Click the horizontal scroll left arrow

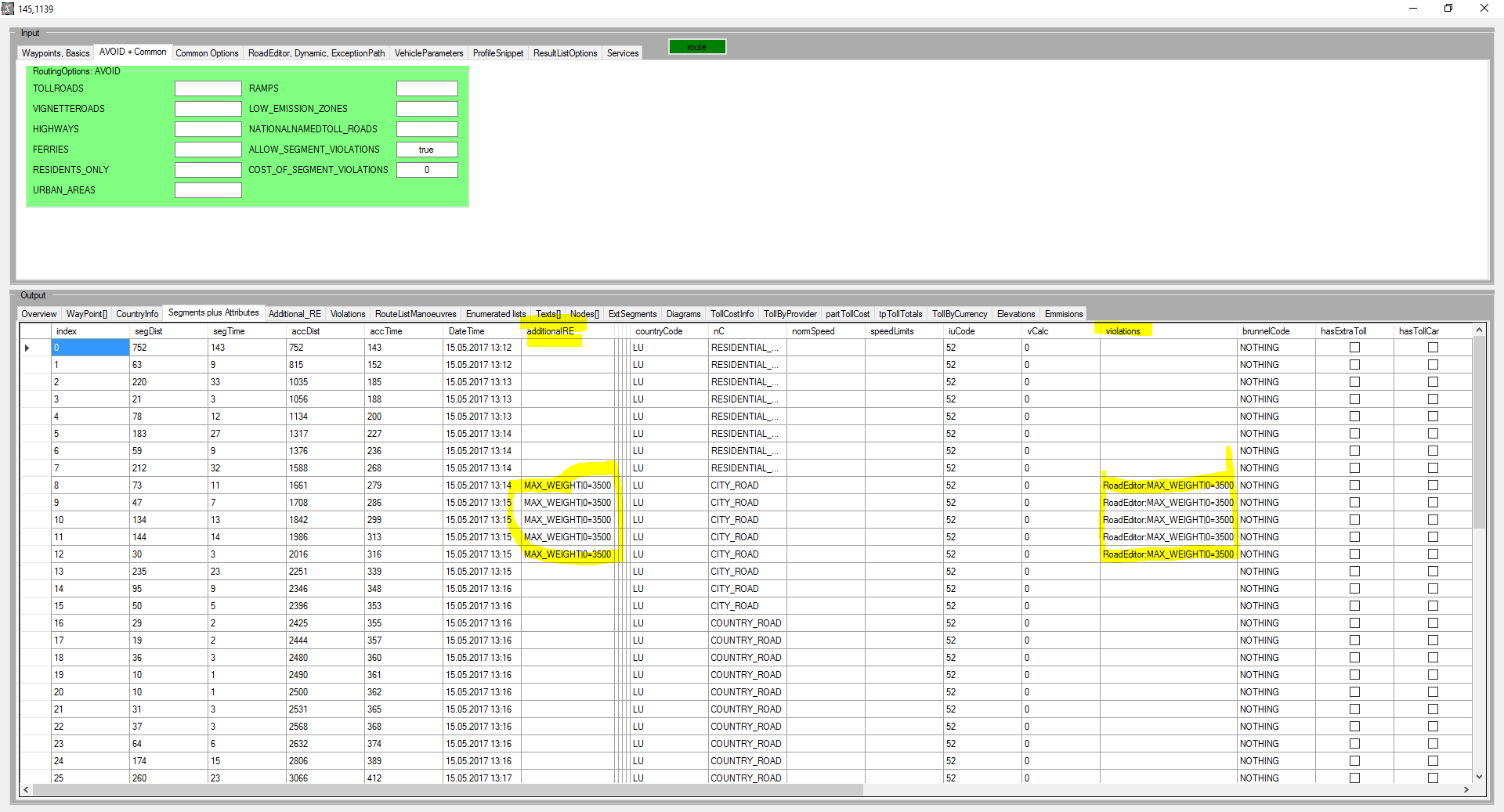pos(27,790)
